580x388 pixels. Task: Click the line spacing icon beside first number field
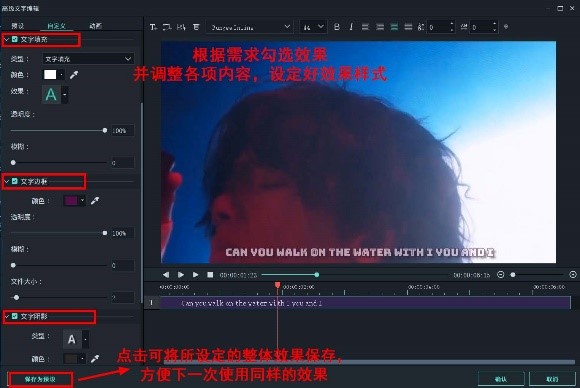[421, 27]
